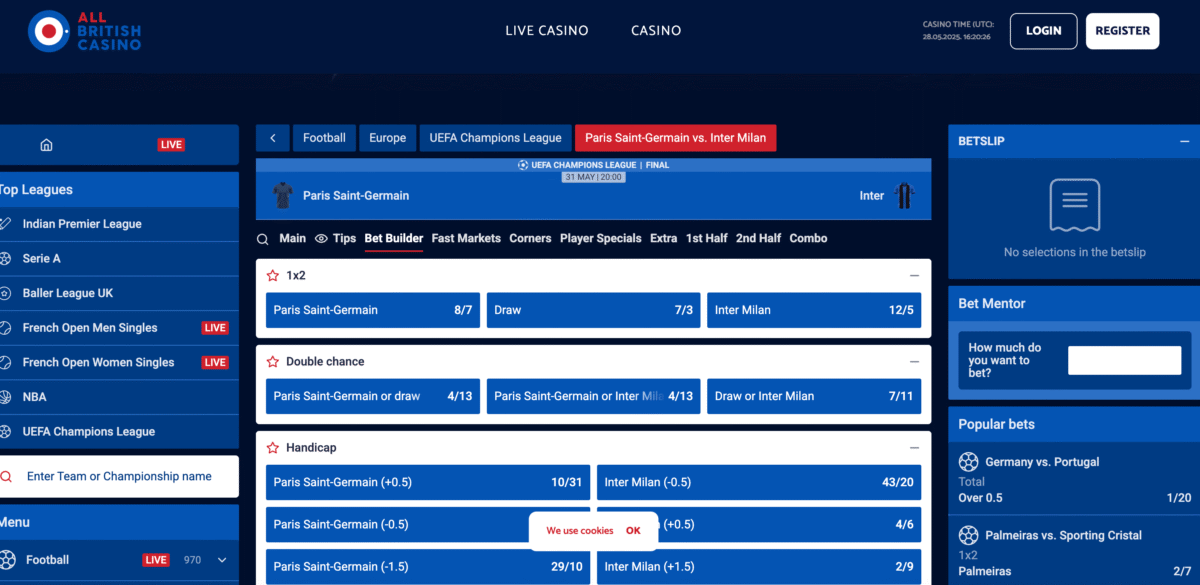Screen dimensions: 1200x585
Task: Click the search icon in team search box
Action: click(x=6, y=477)
